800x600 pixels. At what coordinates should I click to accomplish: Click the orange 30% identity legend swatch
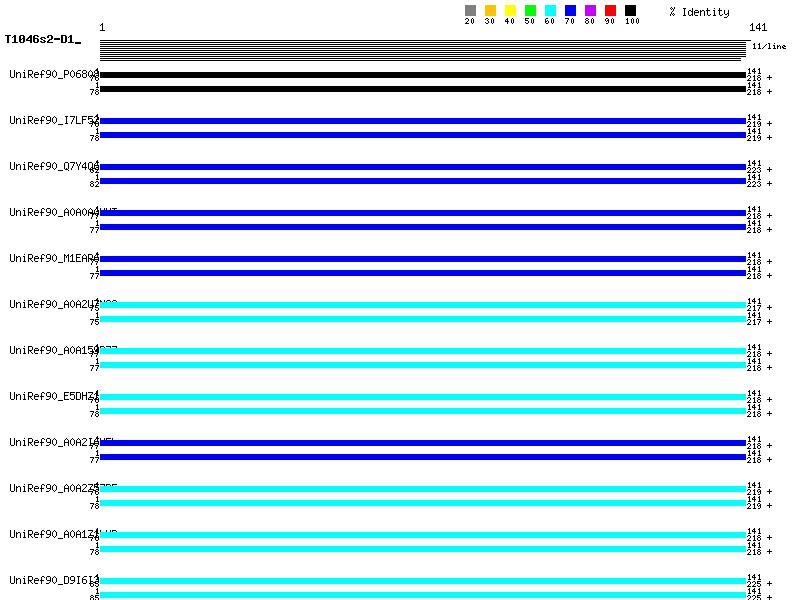(x=490, y=11)
